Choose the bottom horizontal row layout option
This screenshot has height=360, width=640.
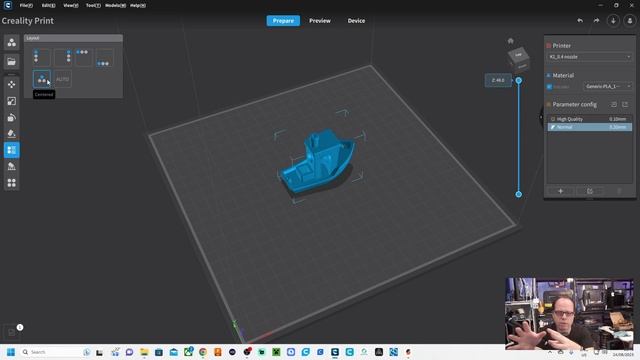coord(104,58)
